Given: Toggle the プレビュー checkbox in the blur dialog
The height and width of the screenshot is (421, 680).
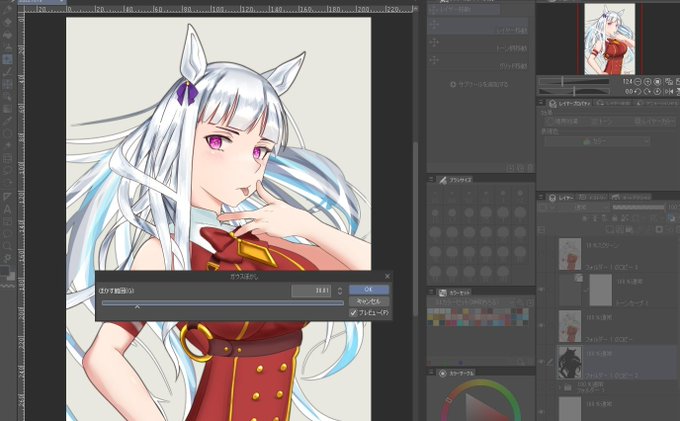Looking at the screenshot, I should point(353,312).
